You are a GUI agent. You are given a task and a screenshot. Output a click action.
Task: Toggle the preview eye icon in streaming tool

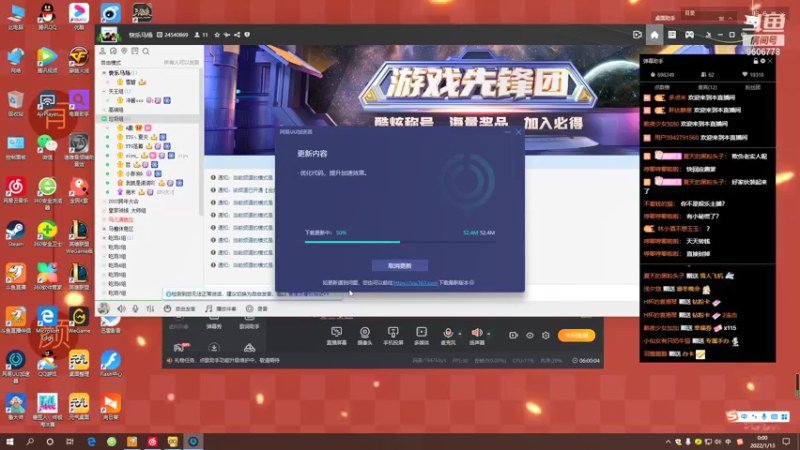point(530,335)
